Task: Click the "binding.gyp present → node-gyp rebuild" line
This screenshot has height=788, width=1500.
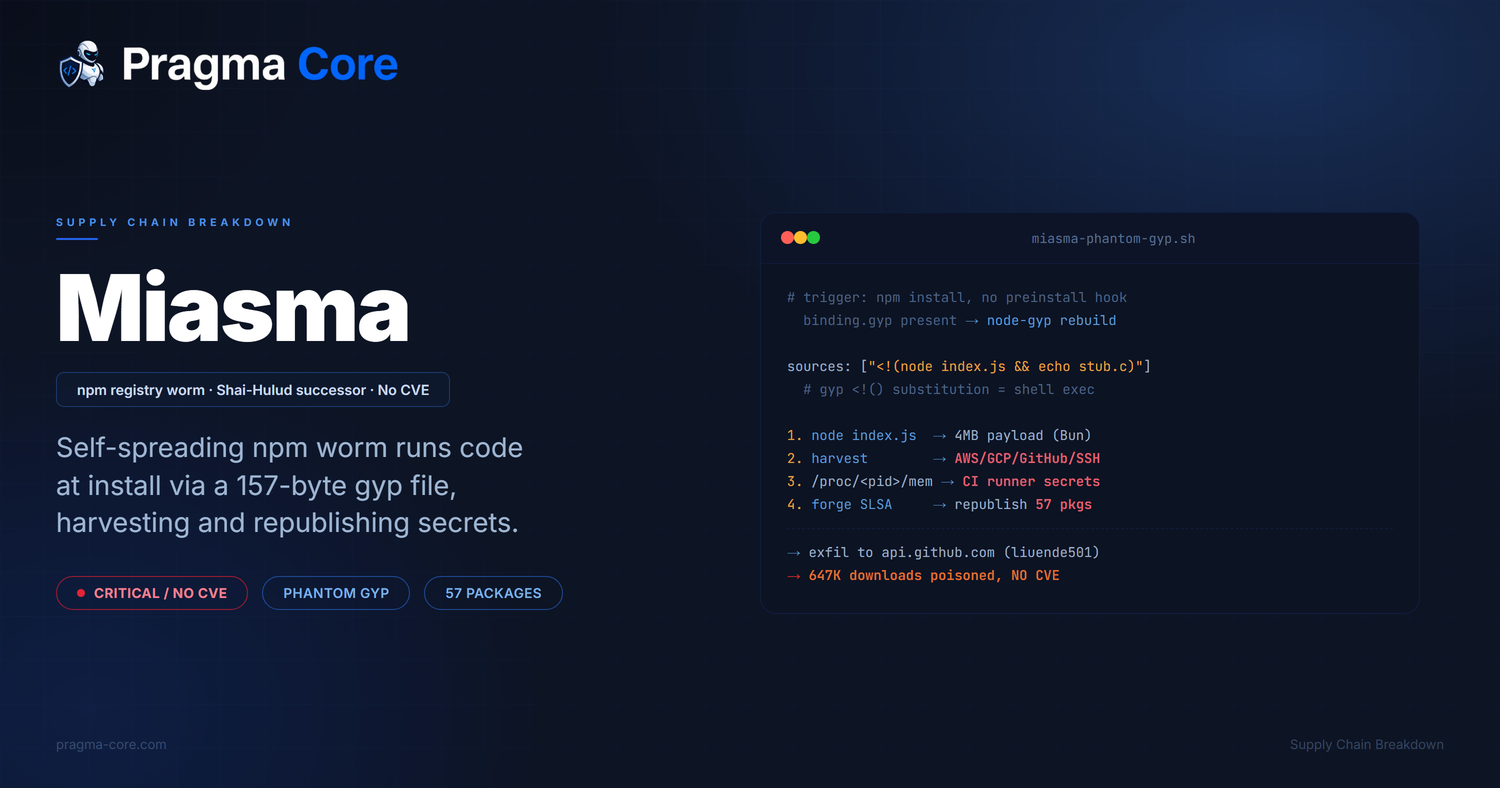Action: tap(959, 320)
